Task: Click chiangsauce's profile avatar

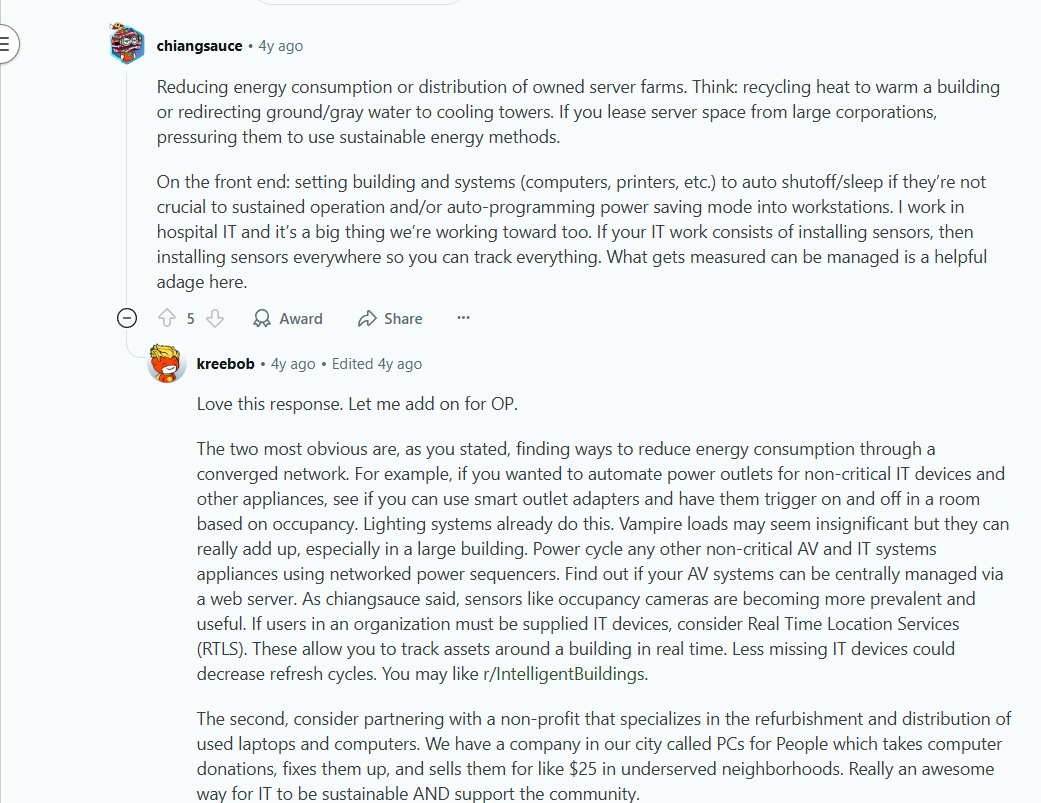Action: [127, 46]
